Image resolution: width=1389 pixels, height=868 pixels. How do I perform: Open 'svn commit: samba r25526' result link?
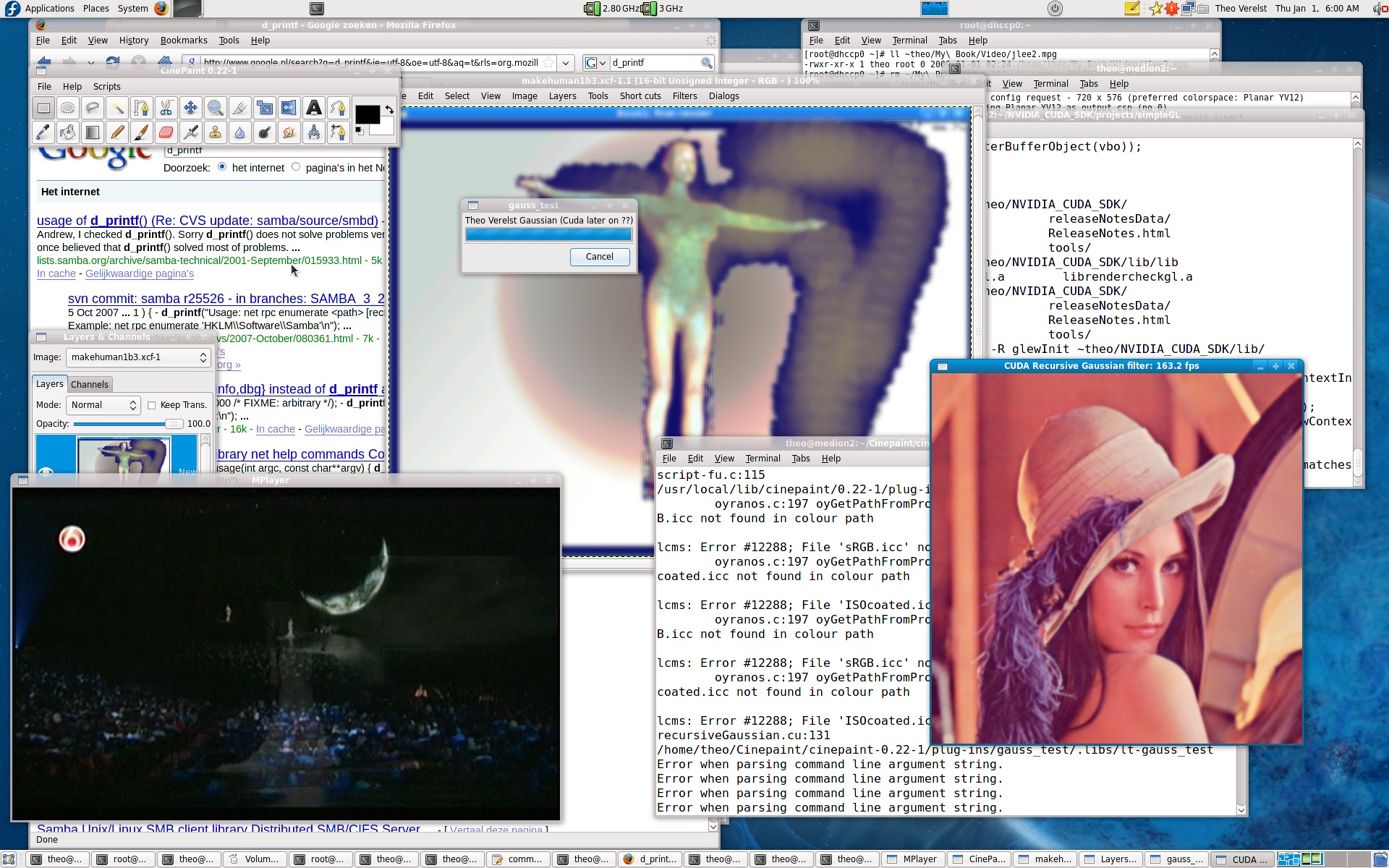pyautogui.click(x=226, y=299)
